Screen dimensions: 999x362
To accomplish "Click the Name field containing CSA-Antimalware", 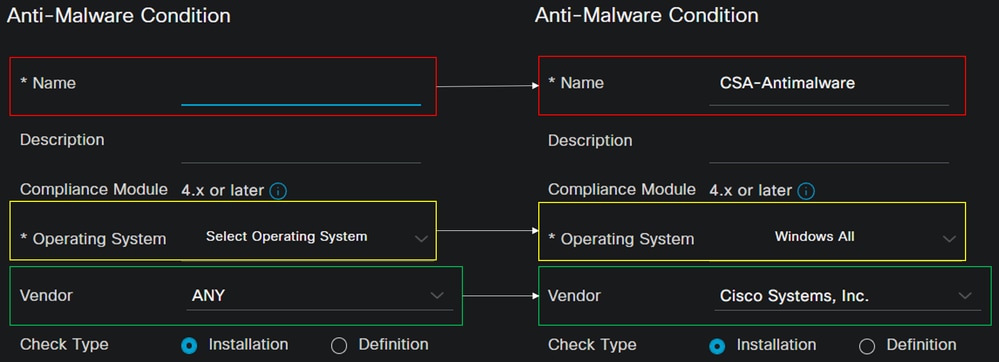I will [x=829, y=88].
